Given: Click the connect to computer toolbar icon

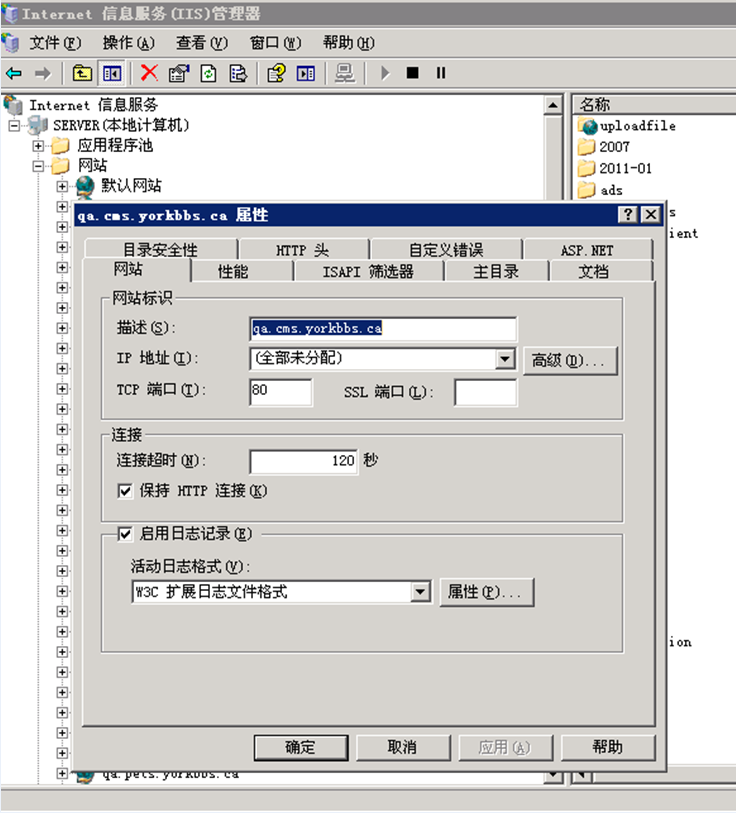Looking at the screenshot, I should coord(344,73).
